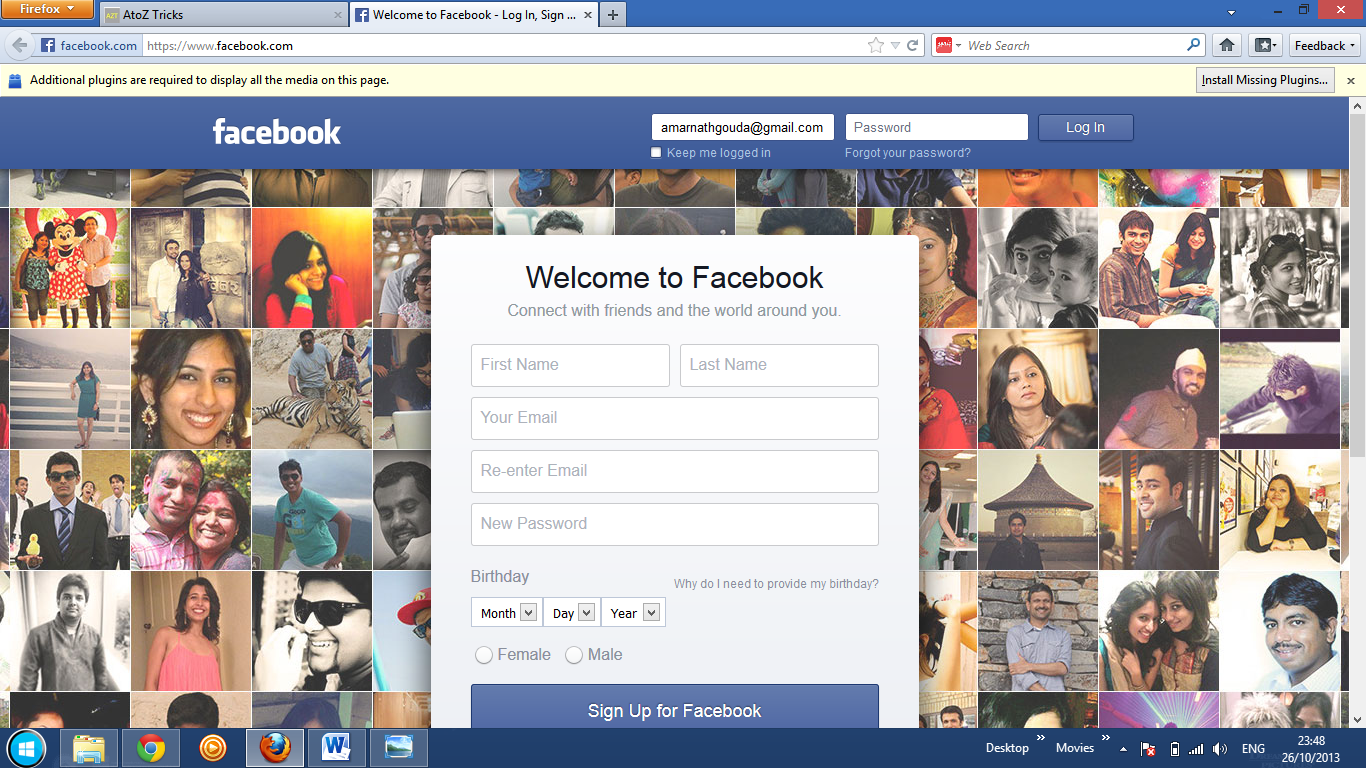Open the Bookmarks menu toolbar icon
Screen dimensions: 1366x768
(x=1265, y=45)
